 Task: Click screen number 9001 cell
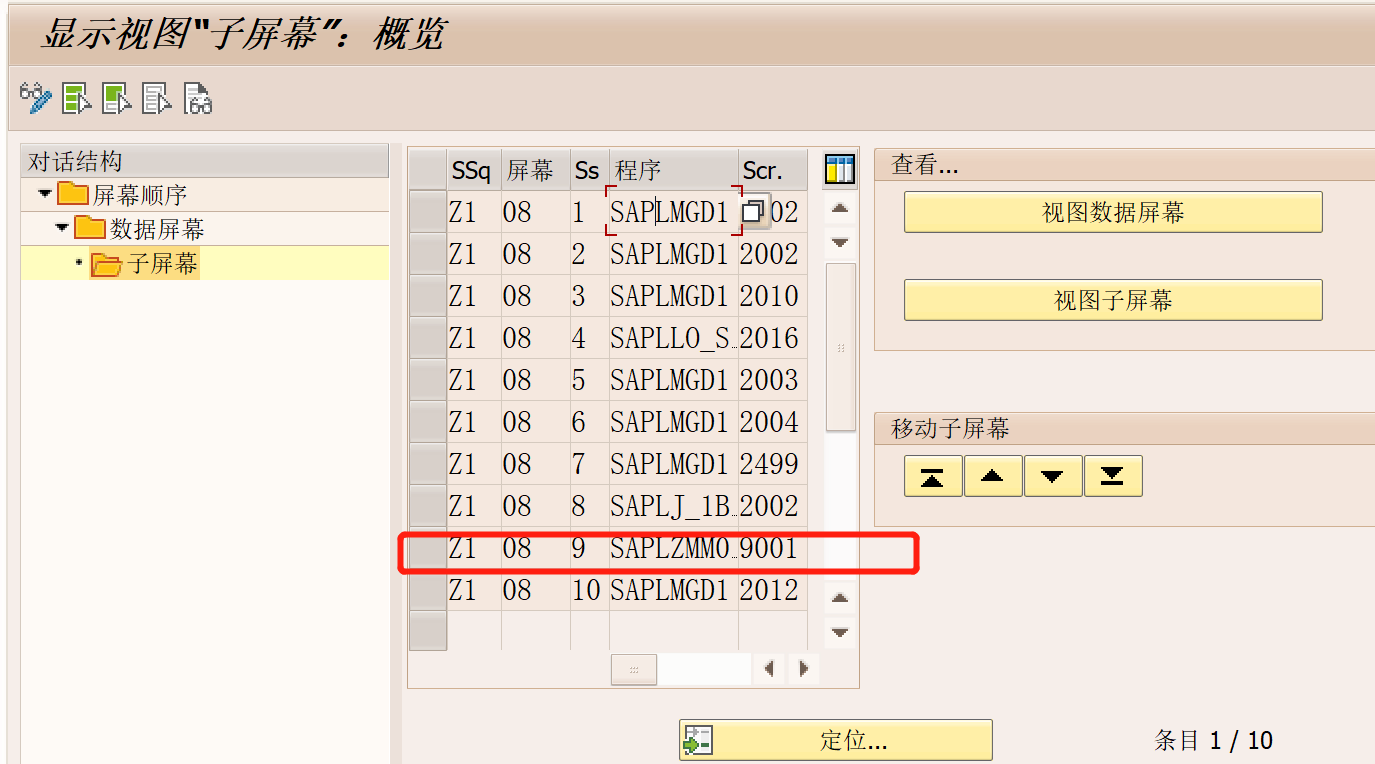[773, 548]
